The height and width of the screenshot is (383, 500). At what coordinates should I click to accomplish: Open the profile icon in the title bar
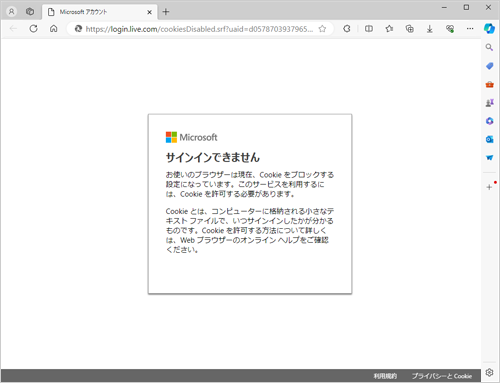pyautogui.click(x=11, y=12)
